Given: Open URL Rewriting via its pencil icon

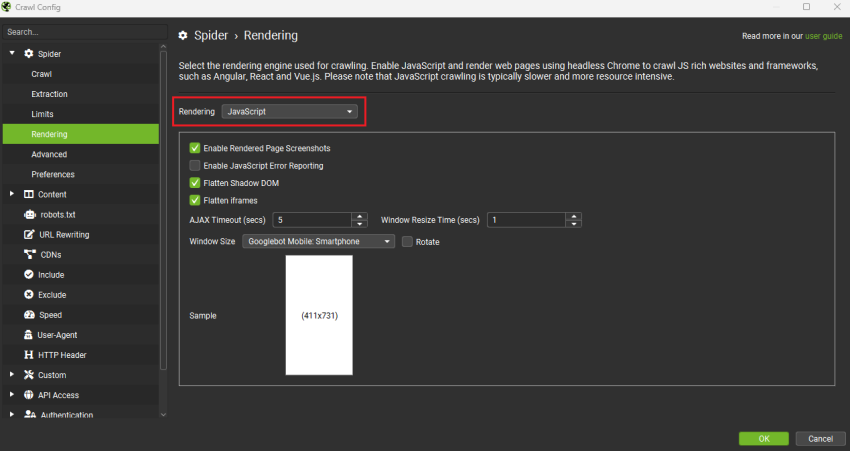Looking at the screenshot, I should (x=29, y=235).
